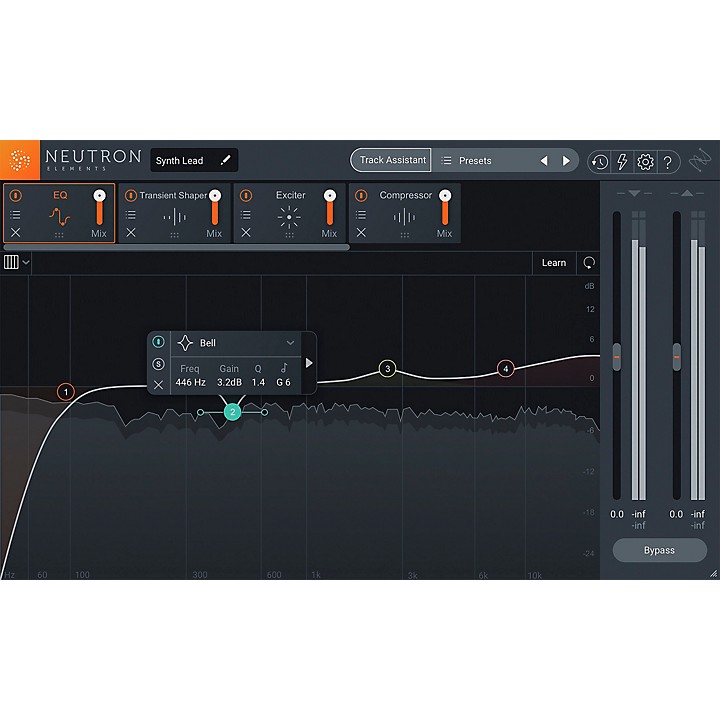This screenshot has height=720, width=720.
Task: Open the settings gear icon
Action: pyautogui.click(x=645, y=161)
